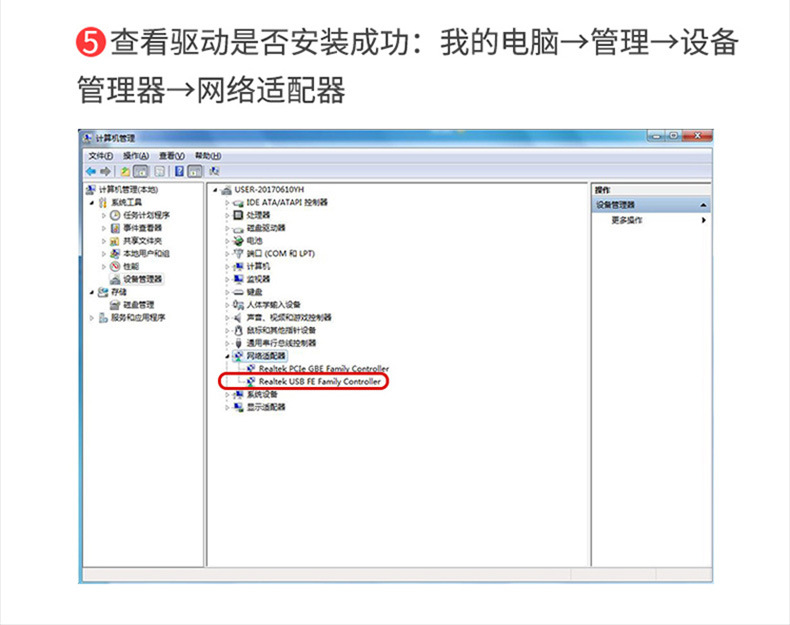Click the 事件查看器 icon in left tree
This screenshot has height=625, width=790.
[115, 228]
